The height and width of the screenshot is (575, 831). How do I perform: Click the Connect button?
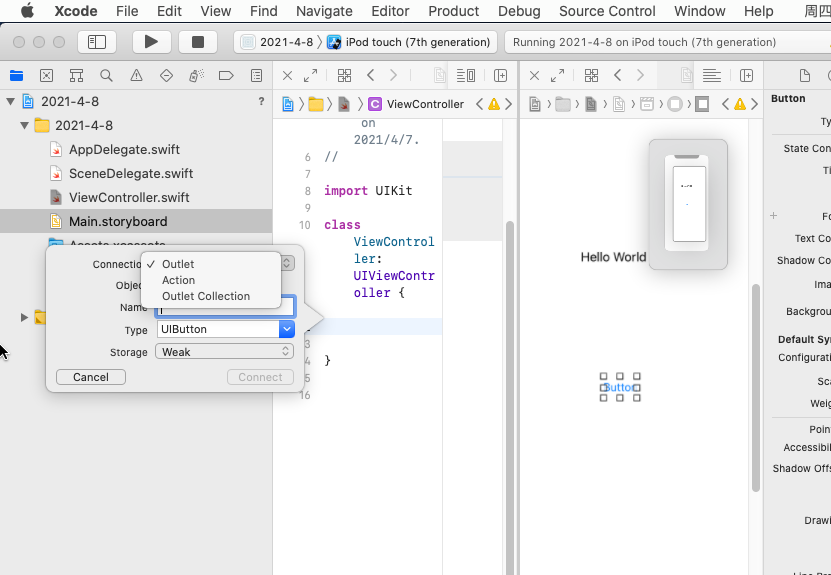(260, 377)
